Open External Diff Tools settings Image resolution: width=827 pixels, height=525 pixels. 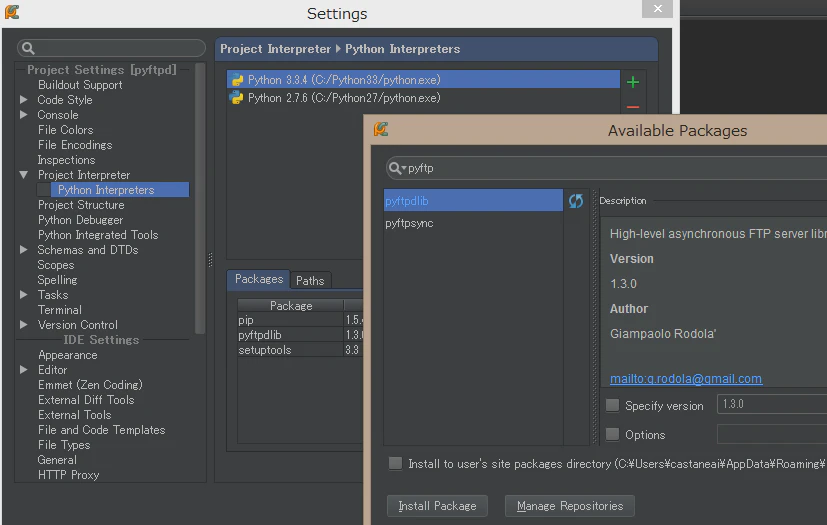[86, 399]
